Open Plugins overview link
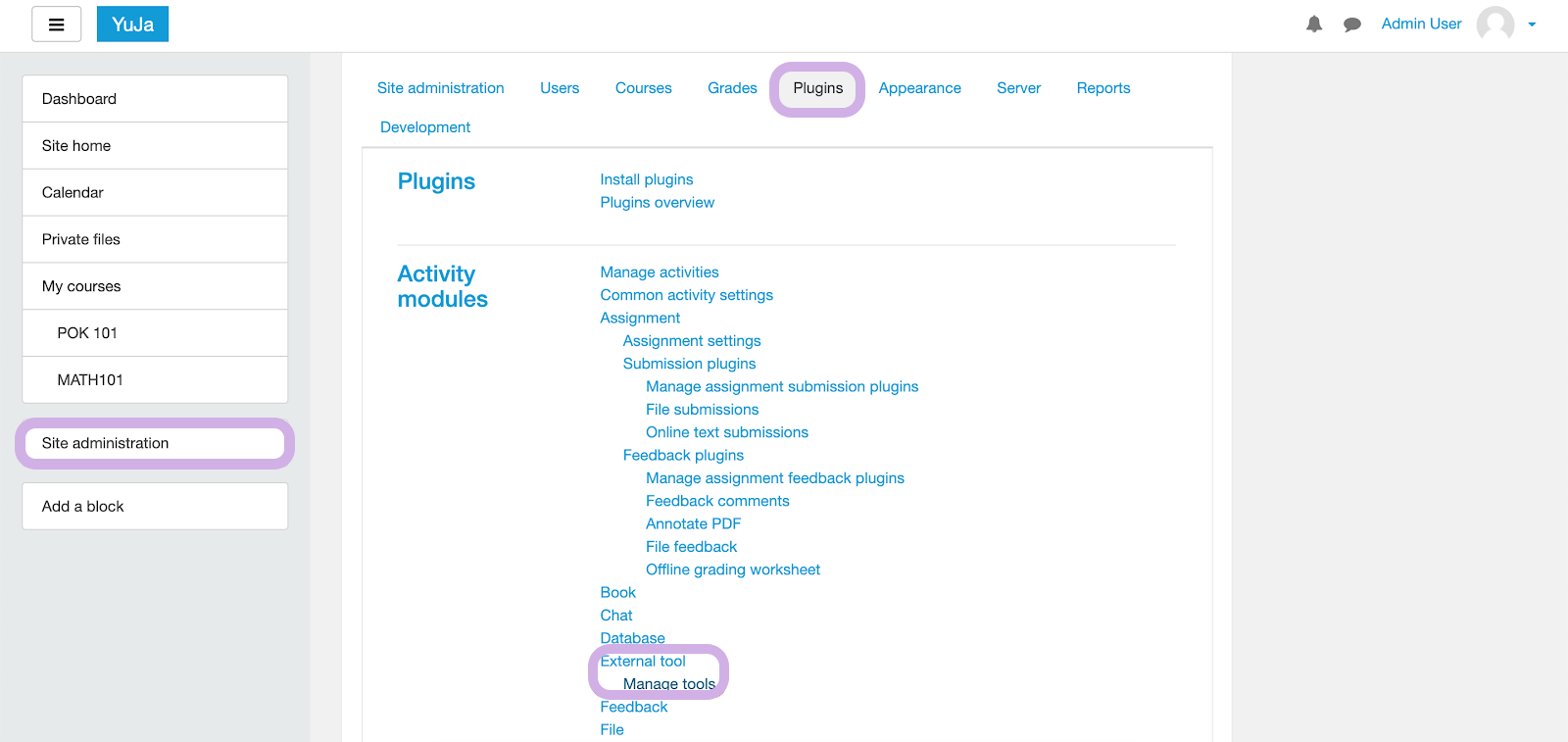The height and width of the screenshot is (742, 1568). 657,203
